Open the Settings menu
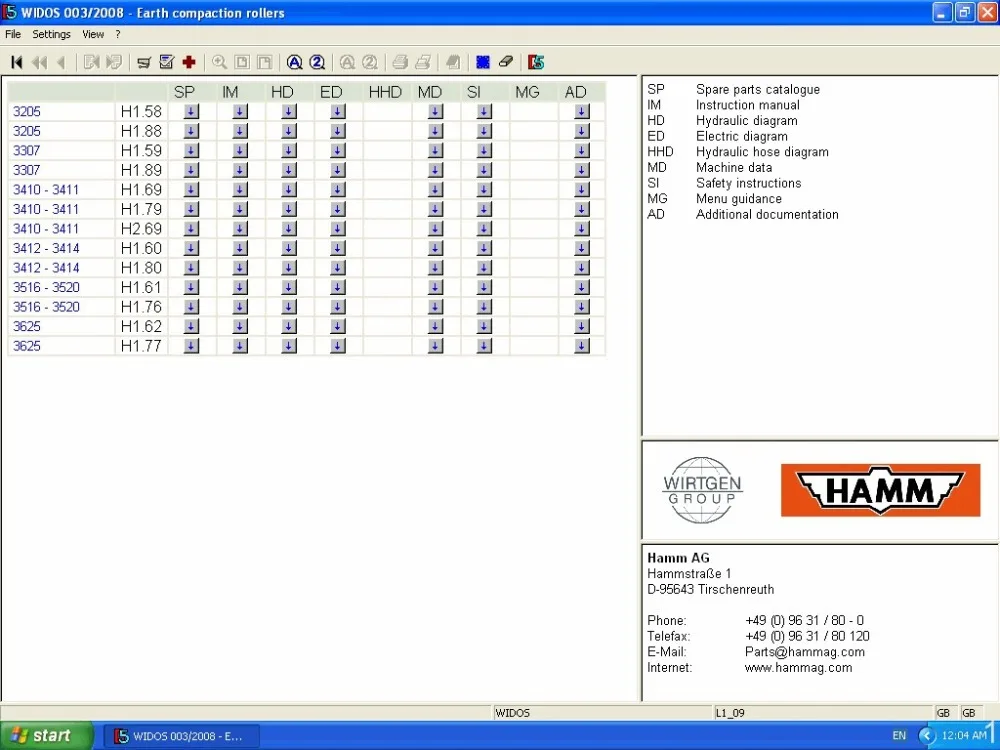1000x750 pixels. click(52, 34)
